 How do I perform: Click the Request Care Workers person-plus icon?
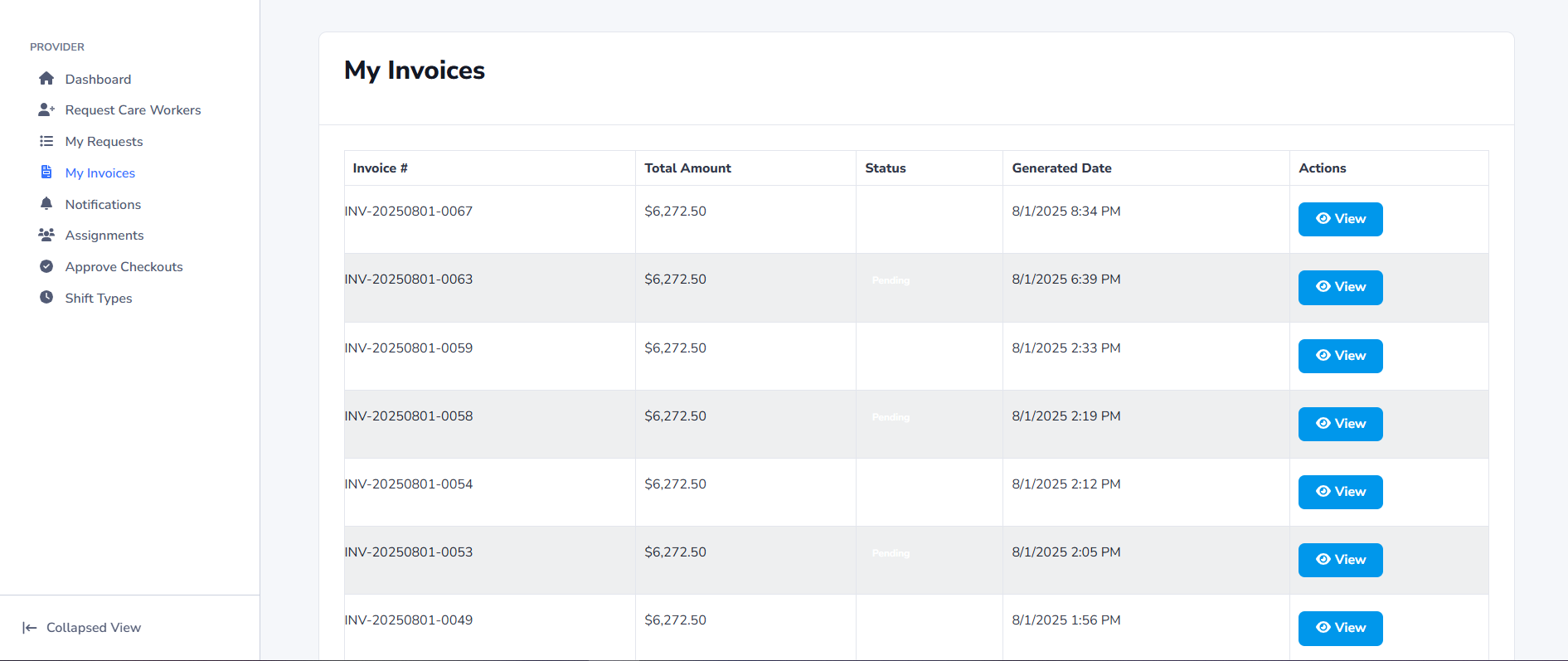(46, 109)
